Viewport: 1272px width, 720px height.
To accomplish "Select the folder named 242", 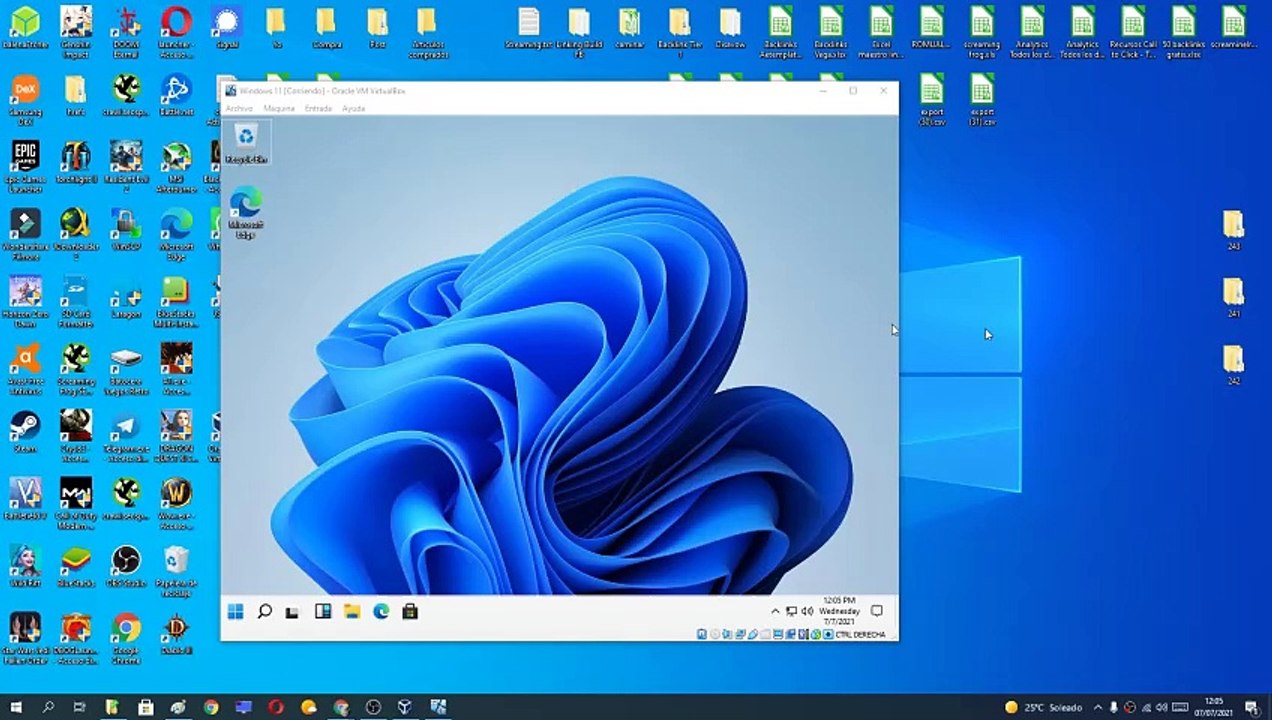I will point(1234,365).
